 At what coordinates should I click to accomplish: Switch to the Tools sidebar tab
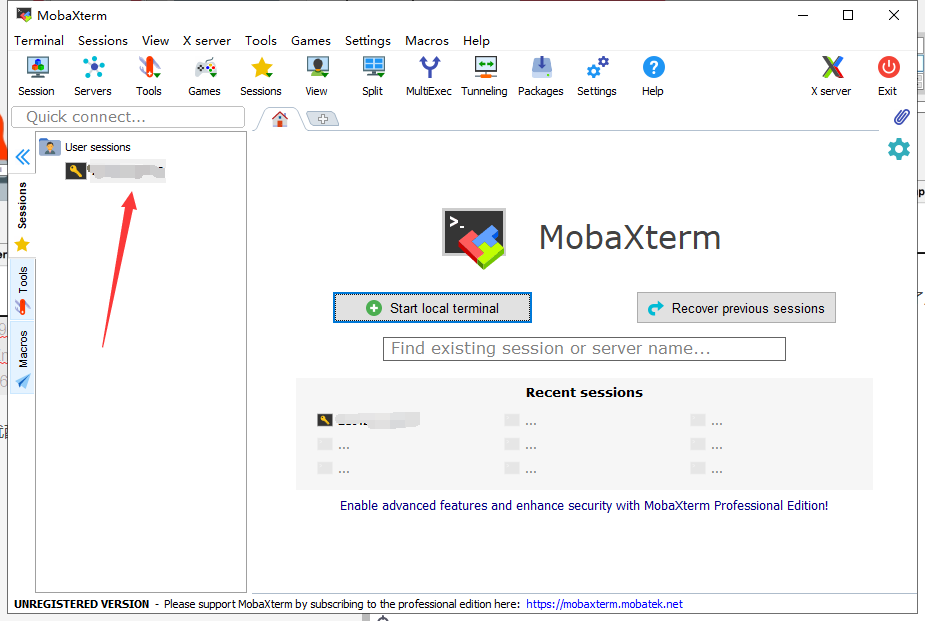click(22, 289)
